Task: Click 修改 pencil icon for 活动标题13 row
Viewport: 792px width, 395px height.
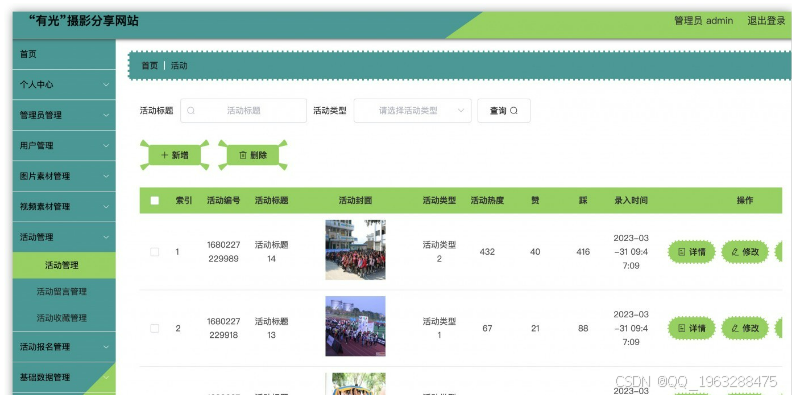Action: click(x=734, y=328)
